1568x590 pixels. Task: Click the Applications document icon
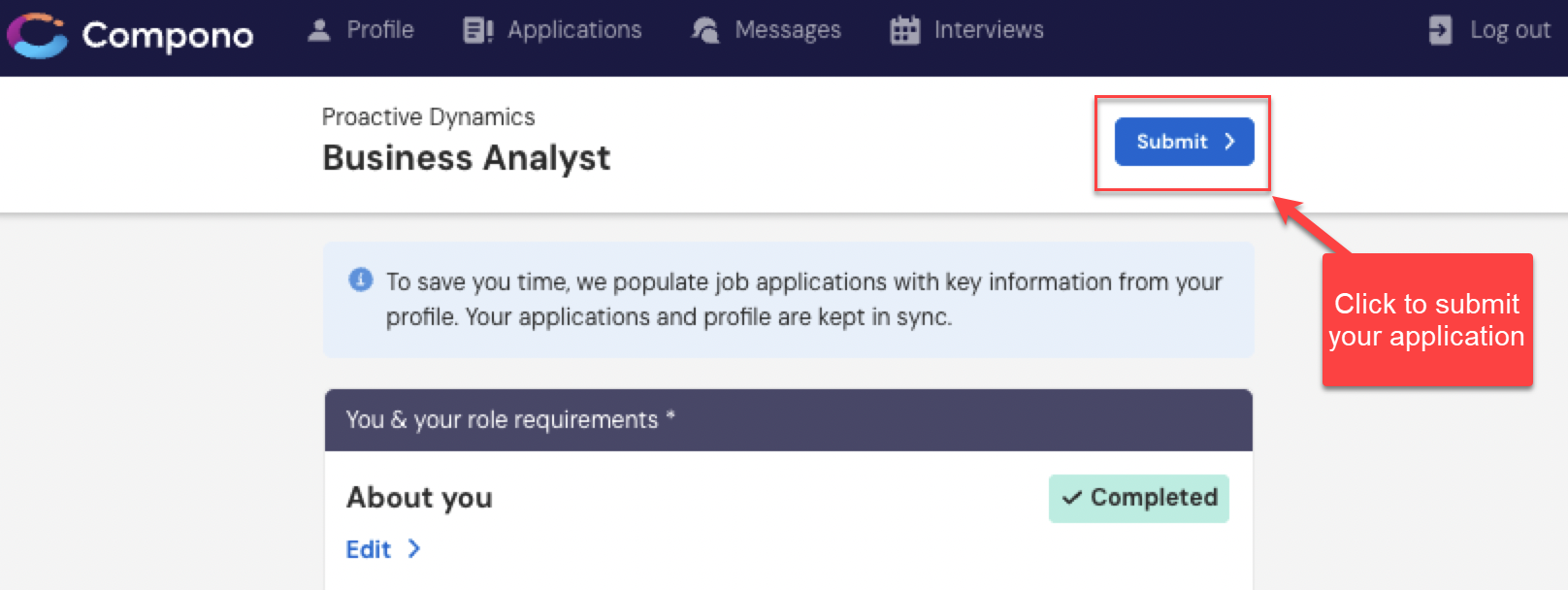(478, 30)
